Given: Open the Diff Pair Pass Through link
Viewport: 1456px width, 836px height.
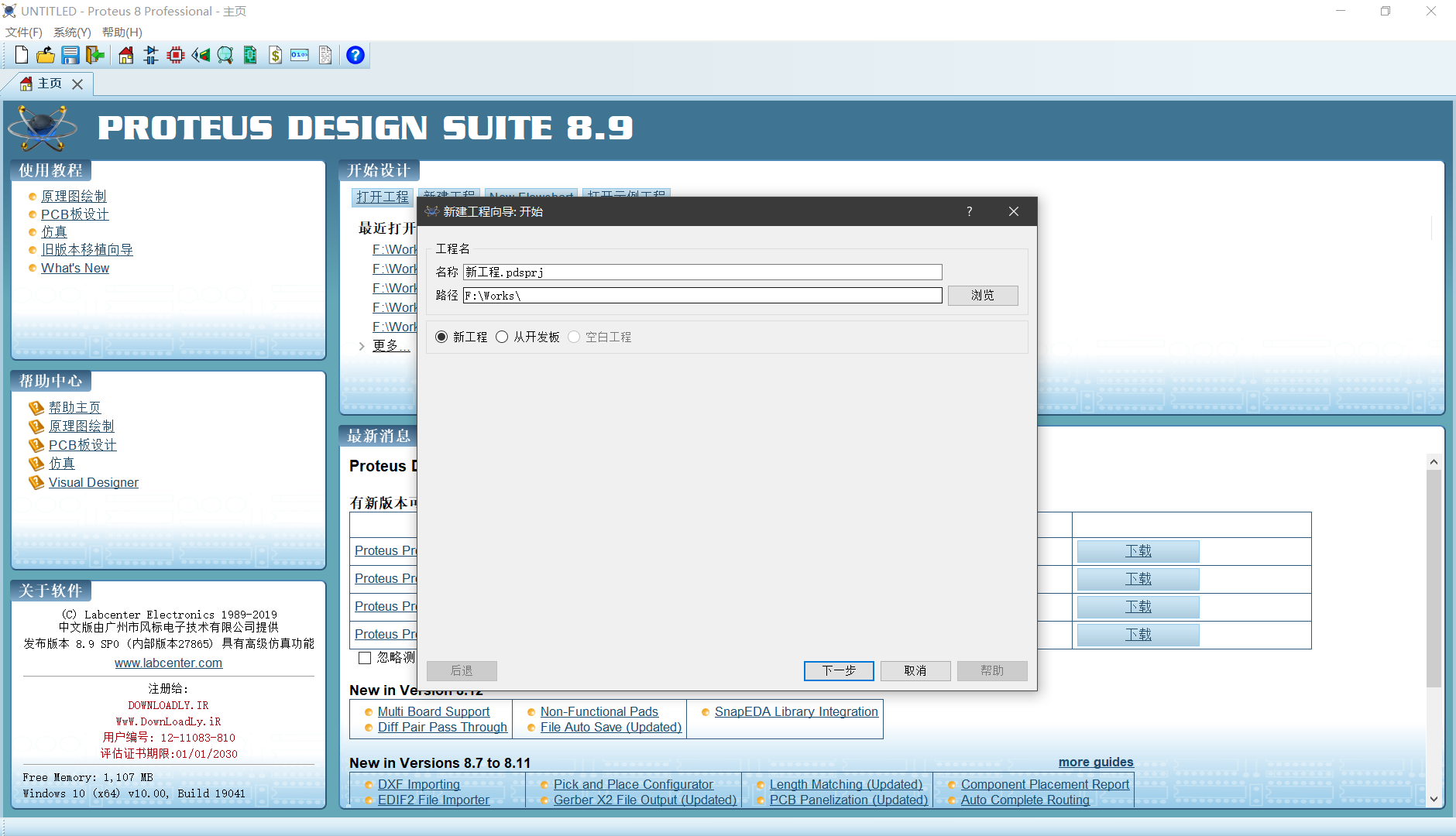Looking at the screenshot, I should pos(442,727).
